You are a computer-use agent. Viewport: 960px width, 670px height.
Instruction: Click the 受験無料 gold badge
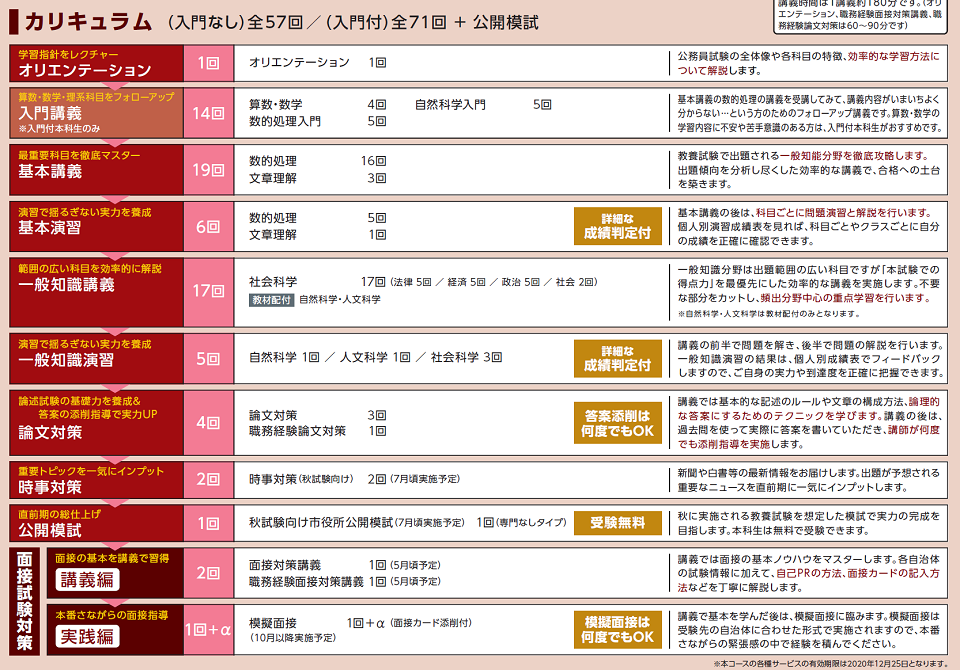click(x=617, y=523)
